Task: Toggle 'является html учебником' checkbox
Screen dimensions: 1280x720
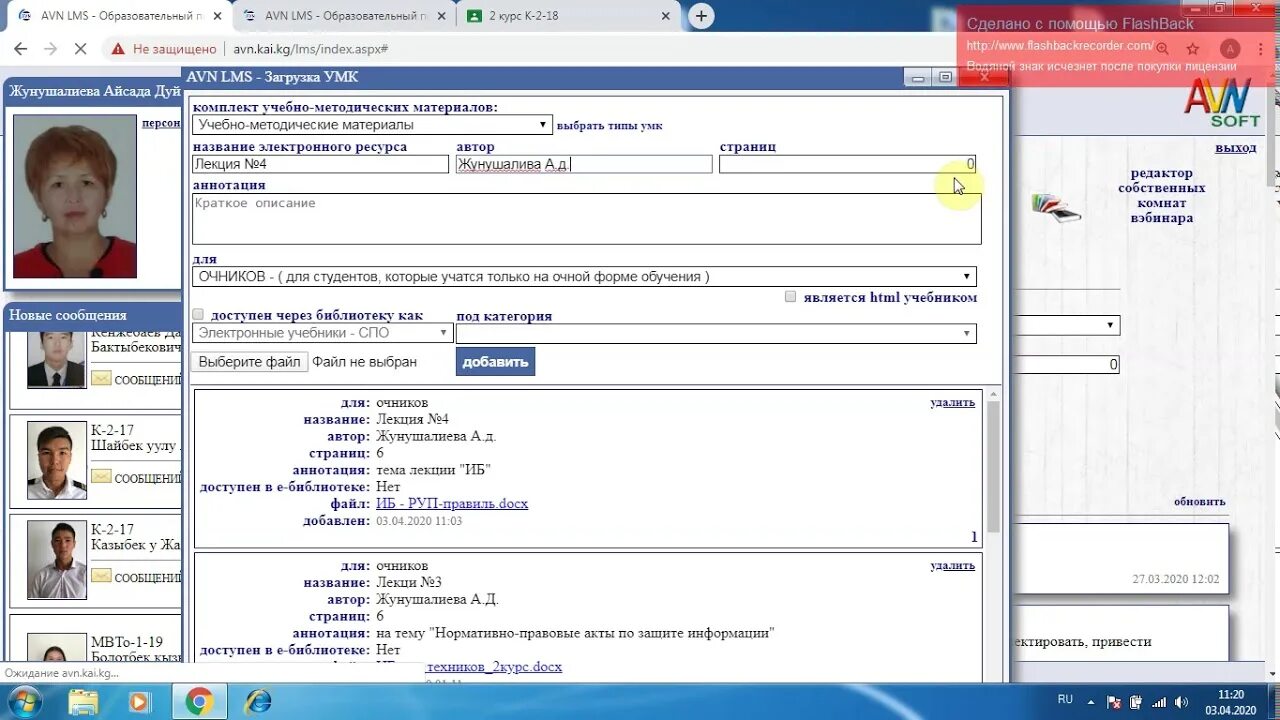Action: [791, 296]
